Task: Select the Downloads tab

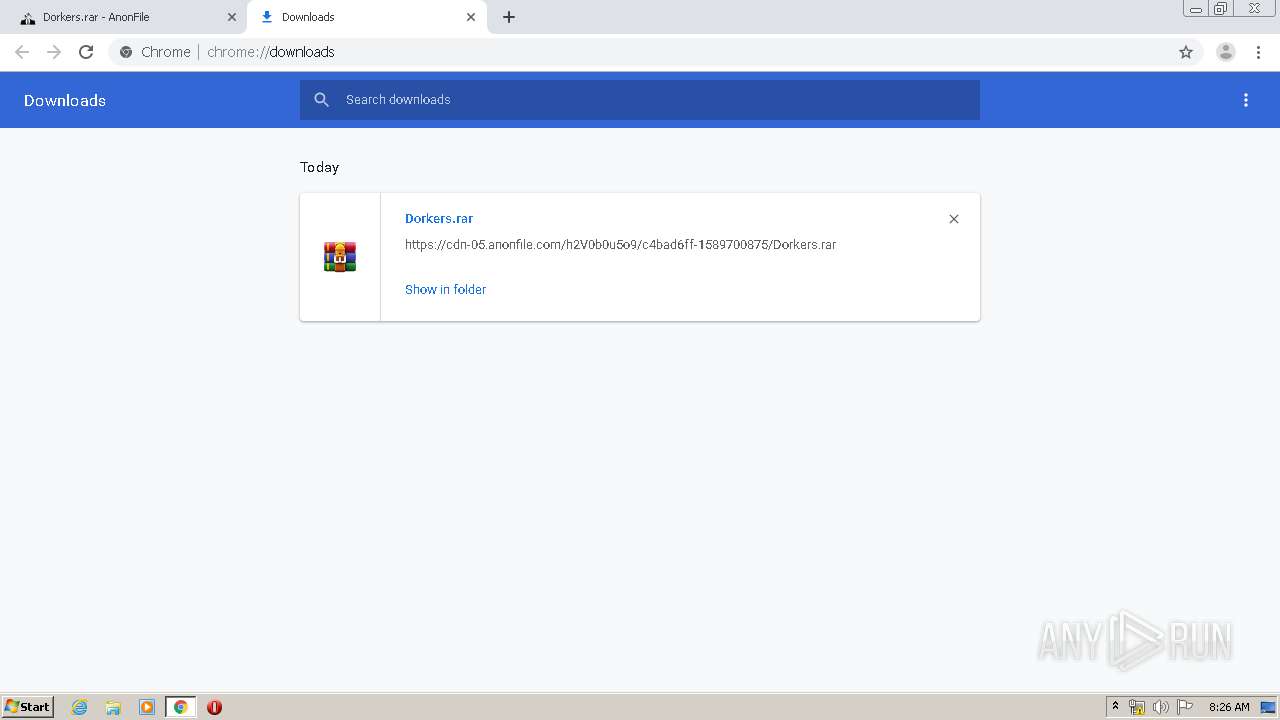Action: 365,17
